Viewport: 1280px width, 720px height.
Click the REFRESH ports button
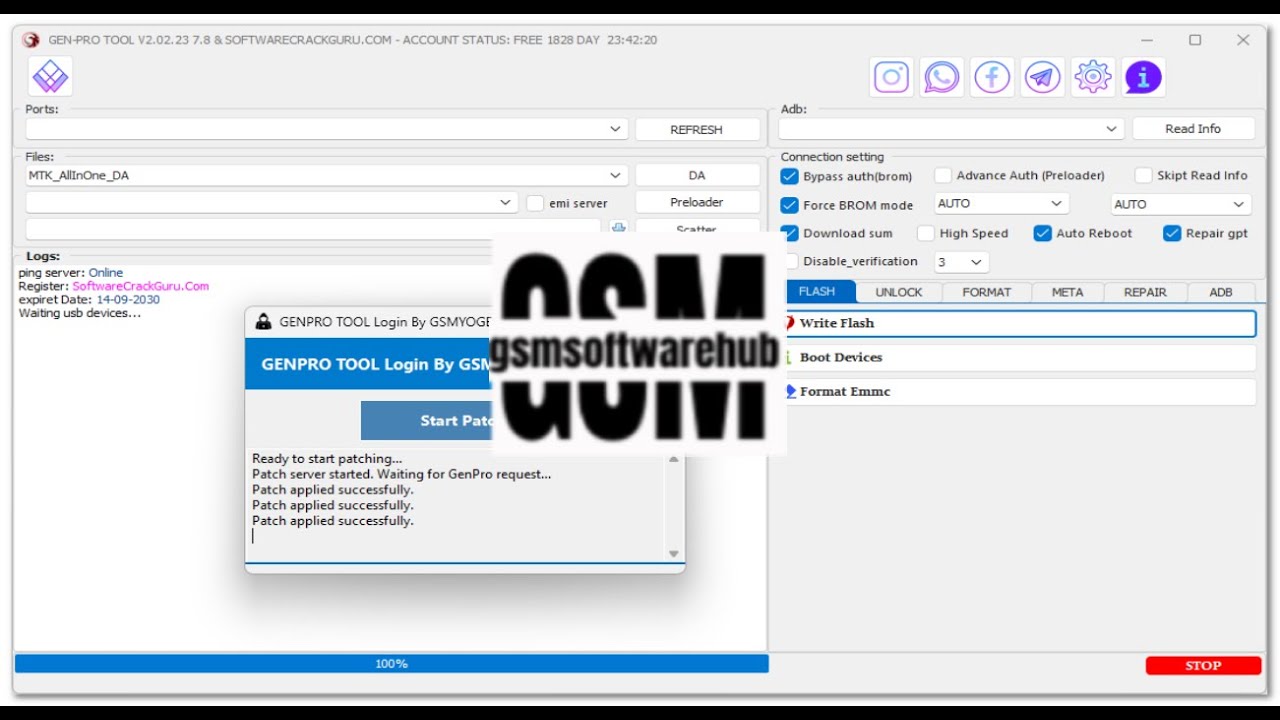click(696, 129)
